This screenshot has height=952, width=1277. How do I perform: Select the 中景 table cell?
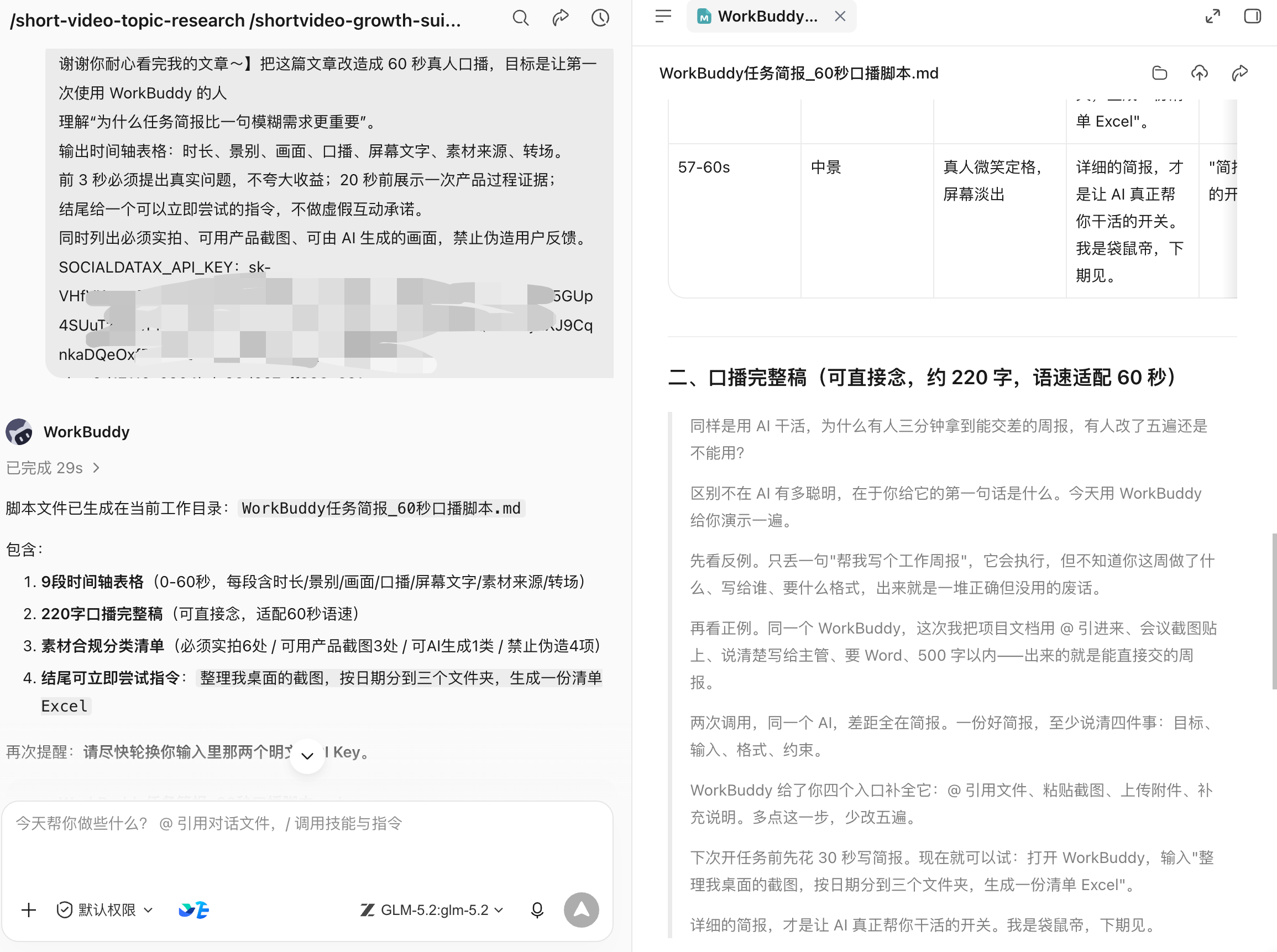pyautogui.click(x=867, y=221)
